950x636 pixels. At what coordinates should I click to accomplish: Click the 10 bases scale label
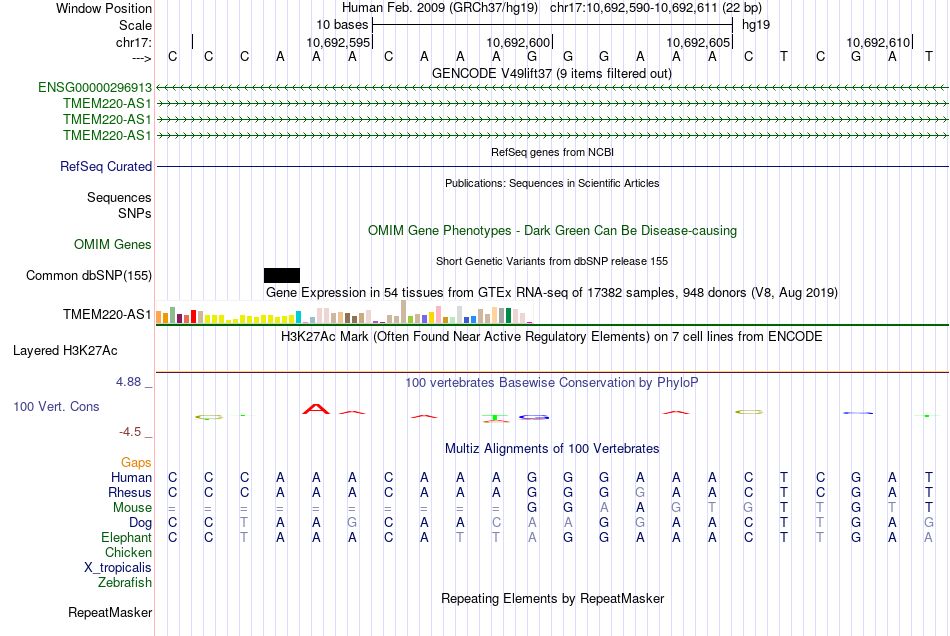tap(342, 25)
